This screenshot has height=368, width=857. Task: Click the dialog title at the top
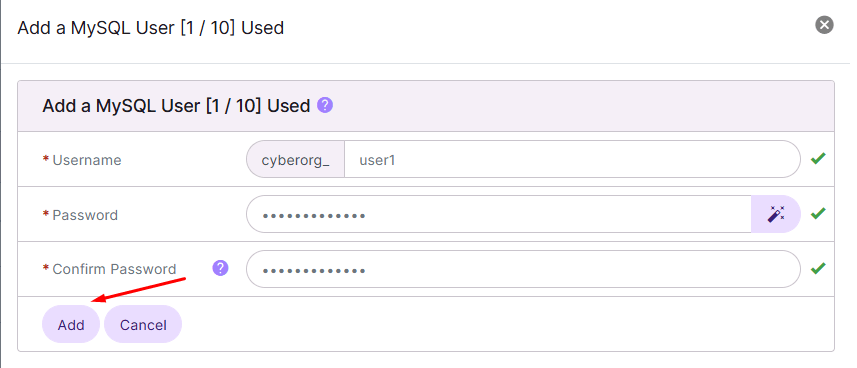click(151, 27)
